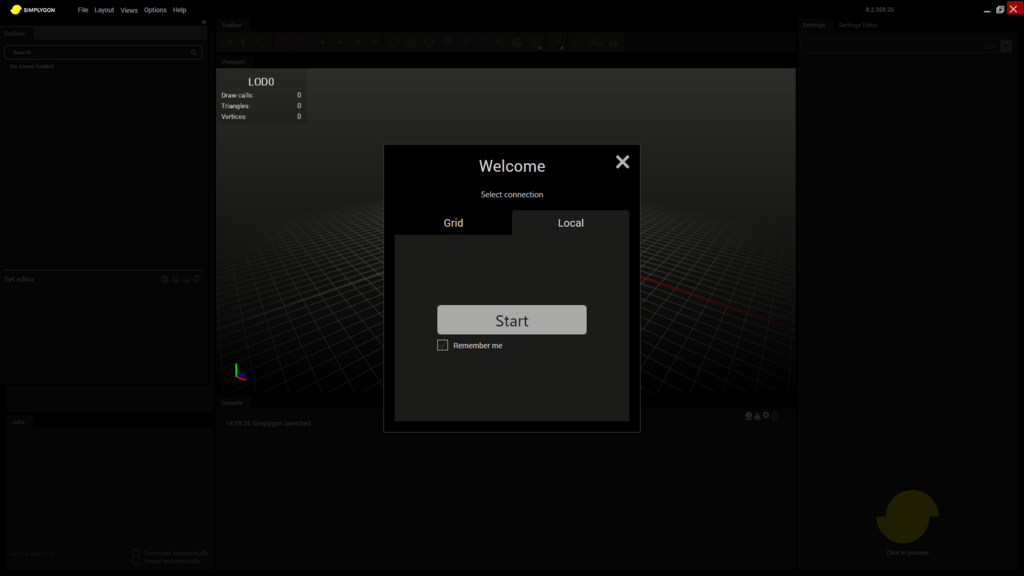Viewport: 1024px width, 576px height.
Task: Select the Outliner panel tab
Action: [x=14, y=33]
